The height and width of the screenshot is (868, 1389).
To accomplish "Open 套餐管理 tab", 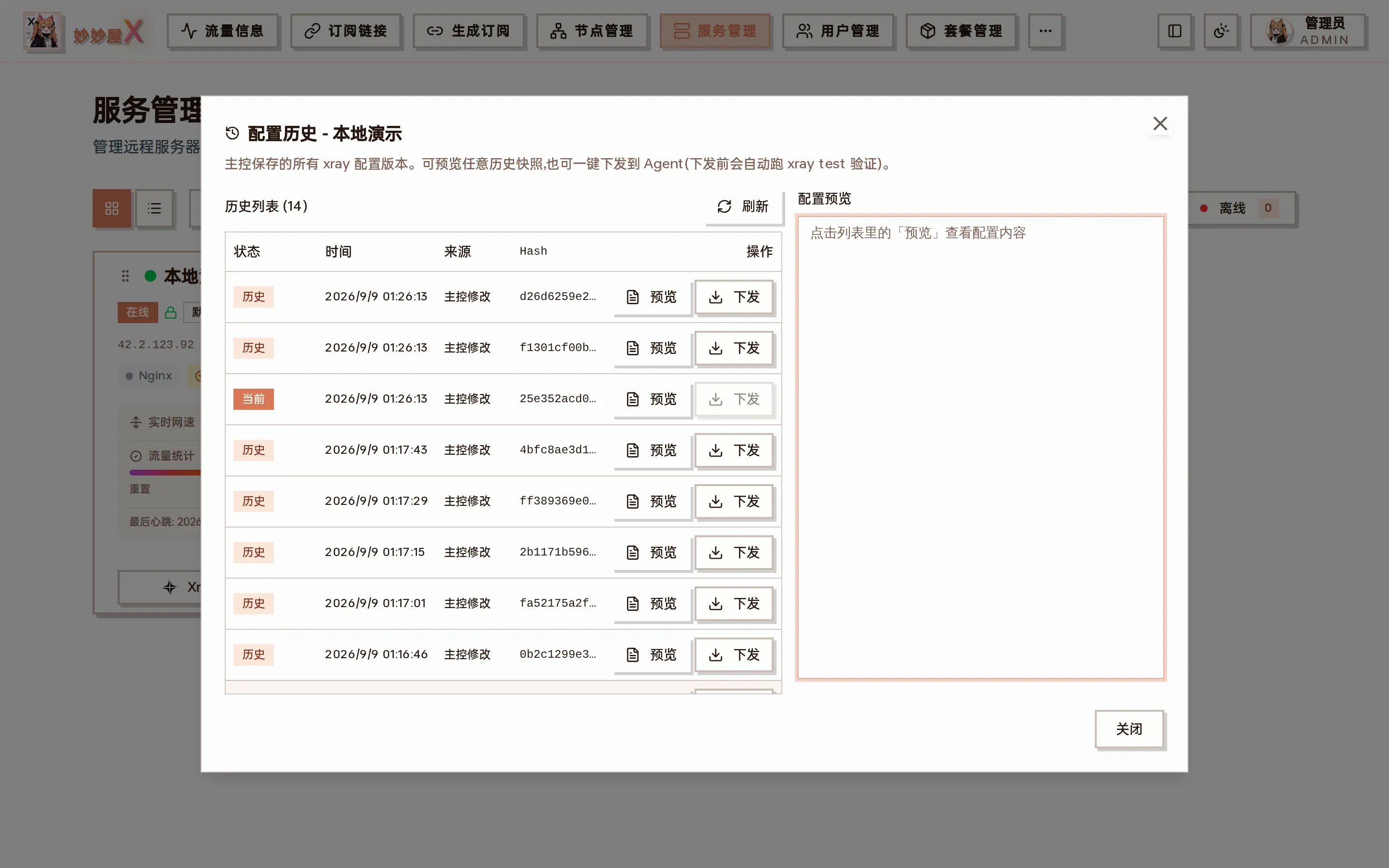I will coord(961,30).
